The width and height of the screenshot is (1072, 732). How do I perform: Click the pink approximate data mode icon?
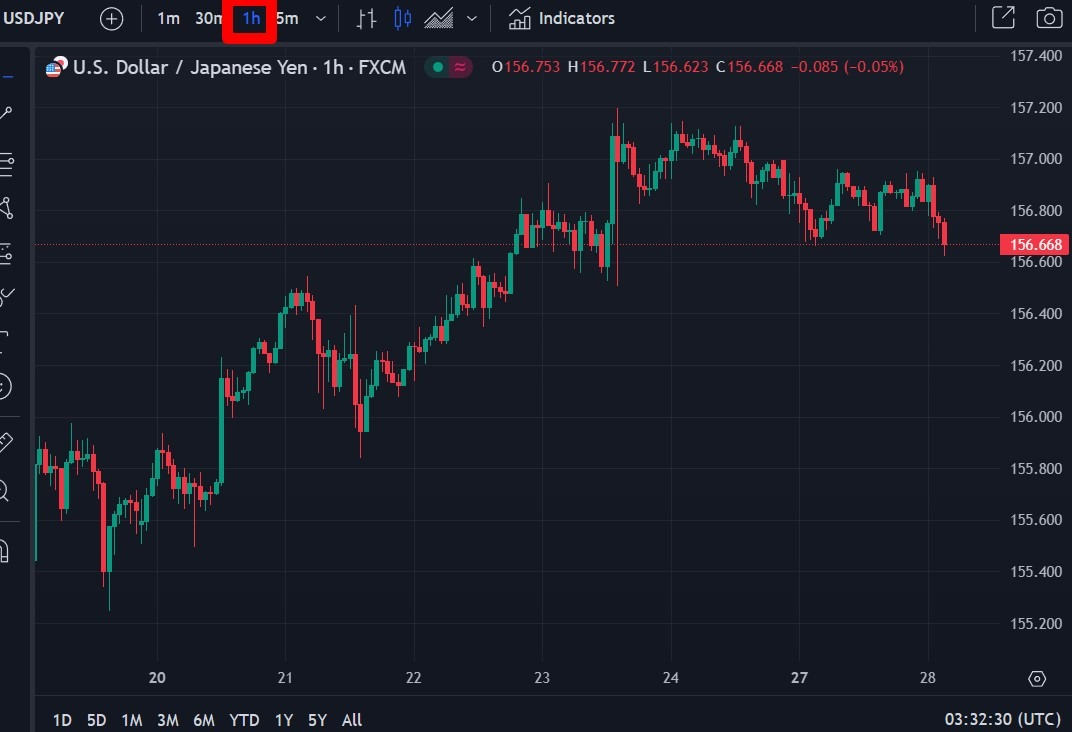(x=461, y=67)
